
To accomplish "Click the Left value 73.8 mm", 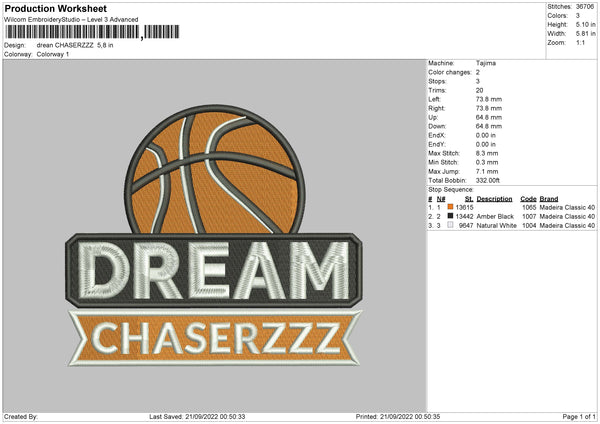I will 489,99.
